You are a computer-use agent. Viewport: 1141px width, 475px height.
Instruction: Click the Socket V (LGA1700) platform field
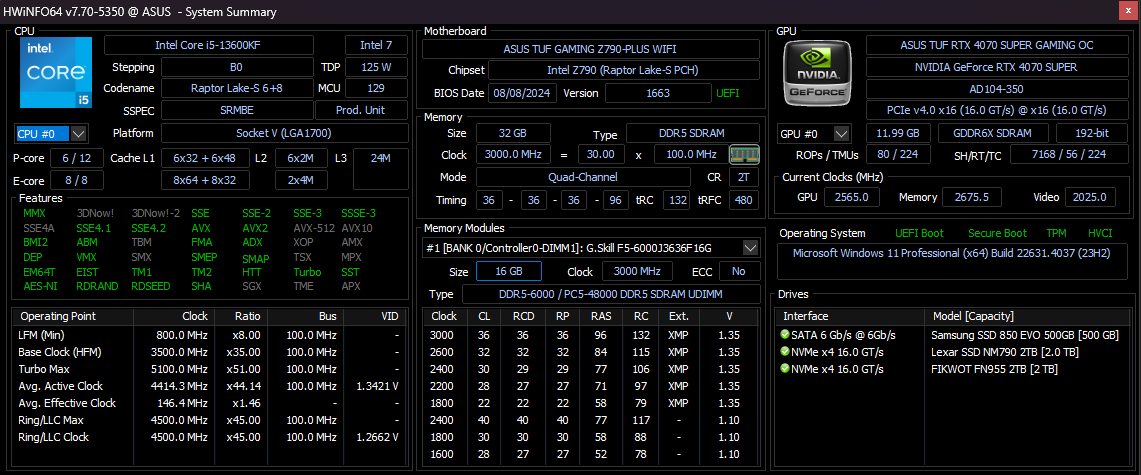pos(285,134)
